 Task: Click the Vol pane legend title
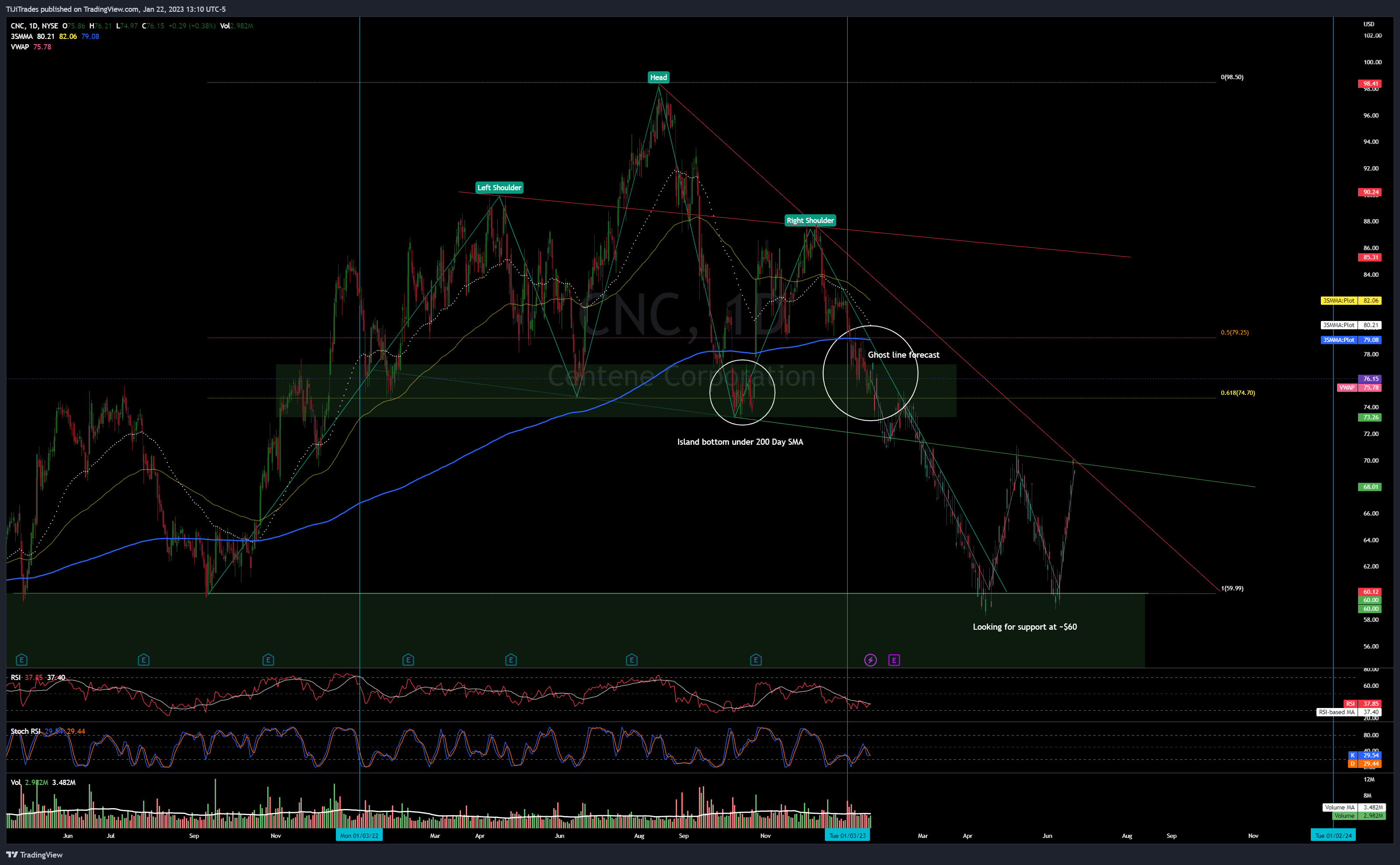click(15, 783)
